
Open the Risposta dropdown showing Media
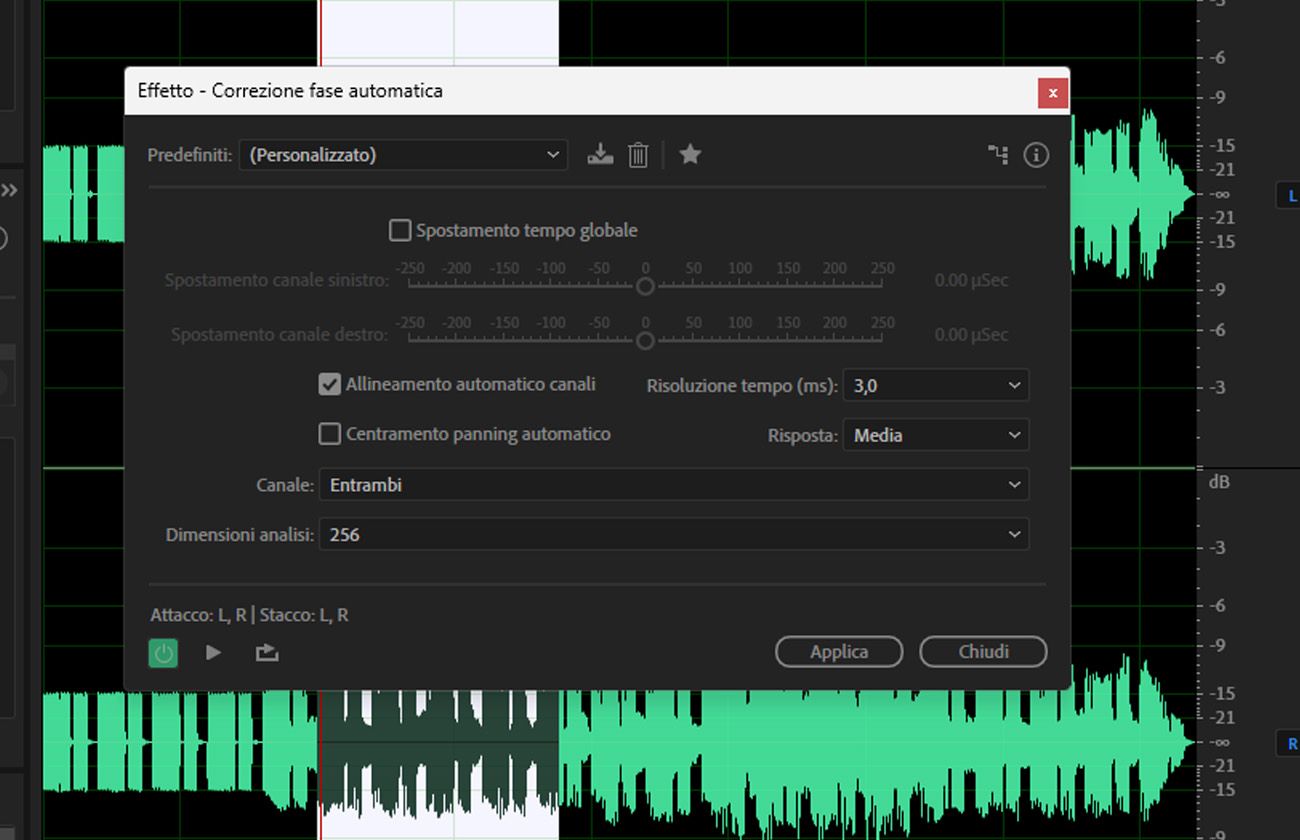pyautogui.click(x=936, y=435)
